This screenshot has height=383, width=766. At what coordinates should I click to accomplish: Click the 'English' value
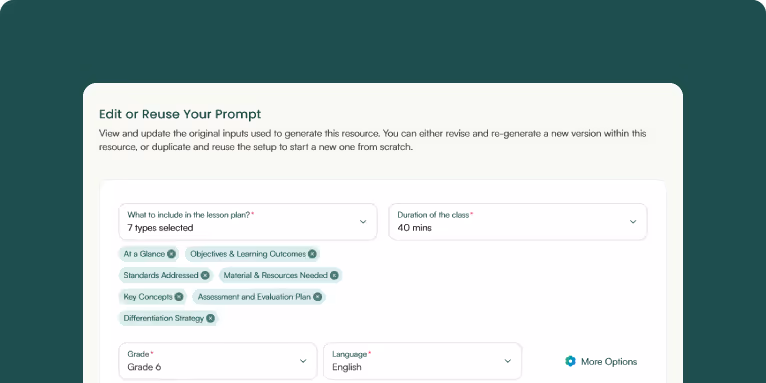[x=347, y=367]
